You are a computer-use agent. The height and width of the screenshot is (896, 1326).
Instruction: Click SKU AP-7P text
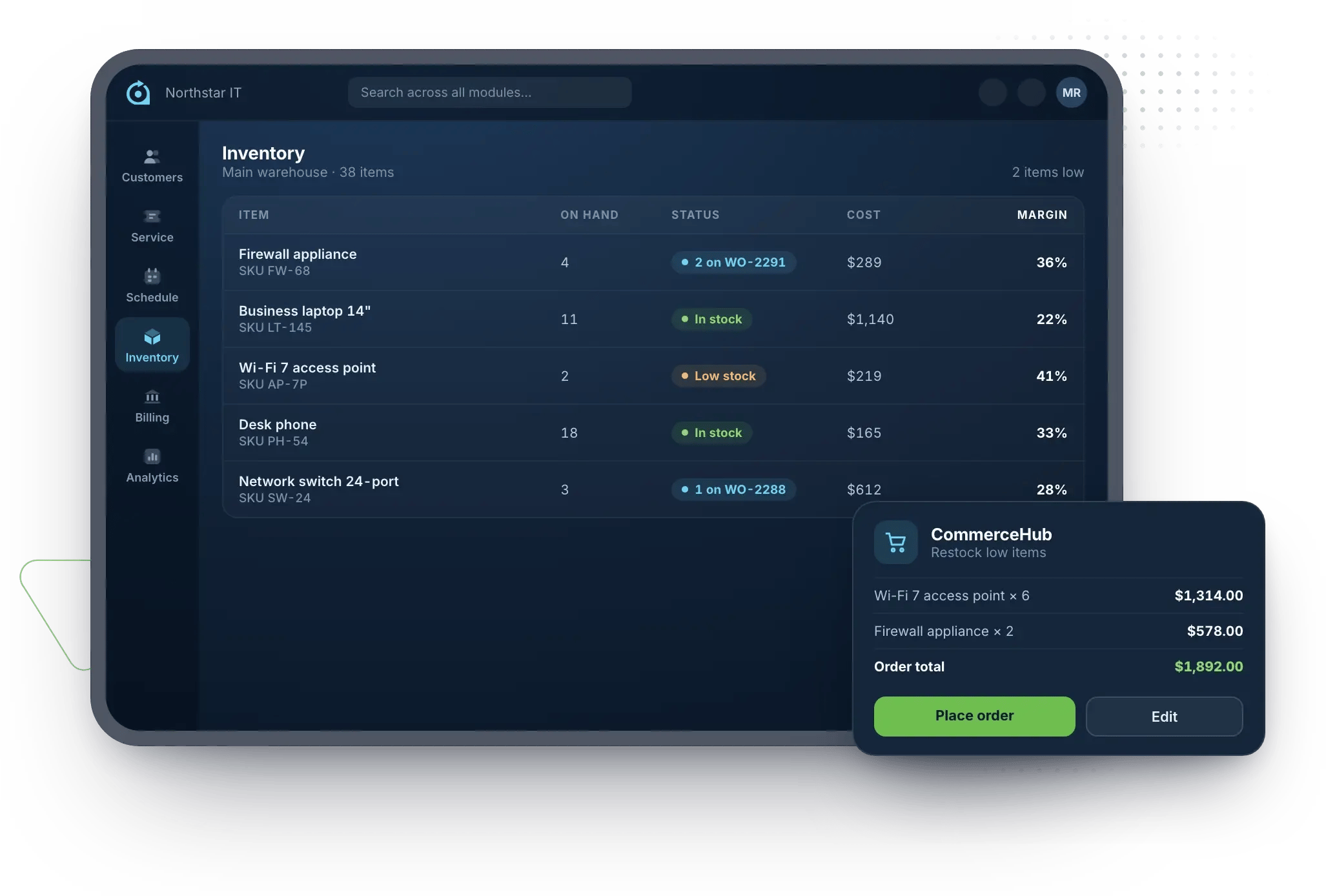click(x=273, y=385)
